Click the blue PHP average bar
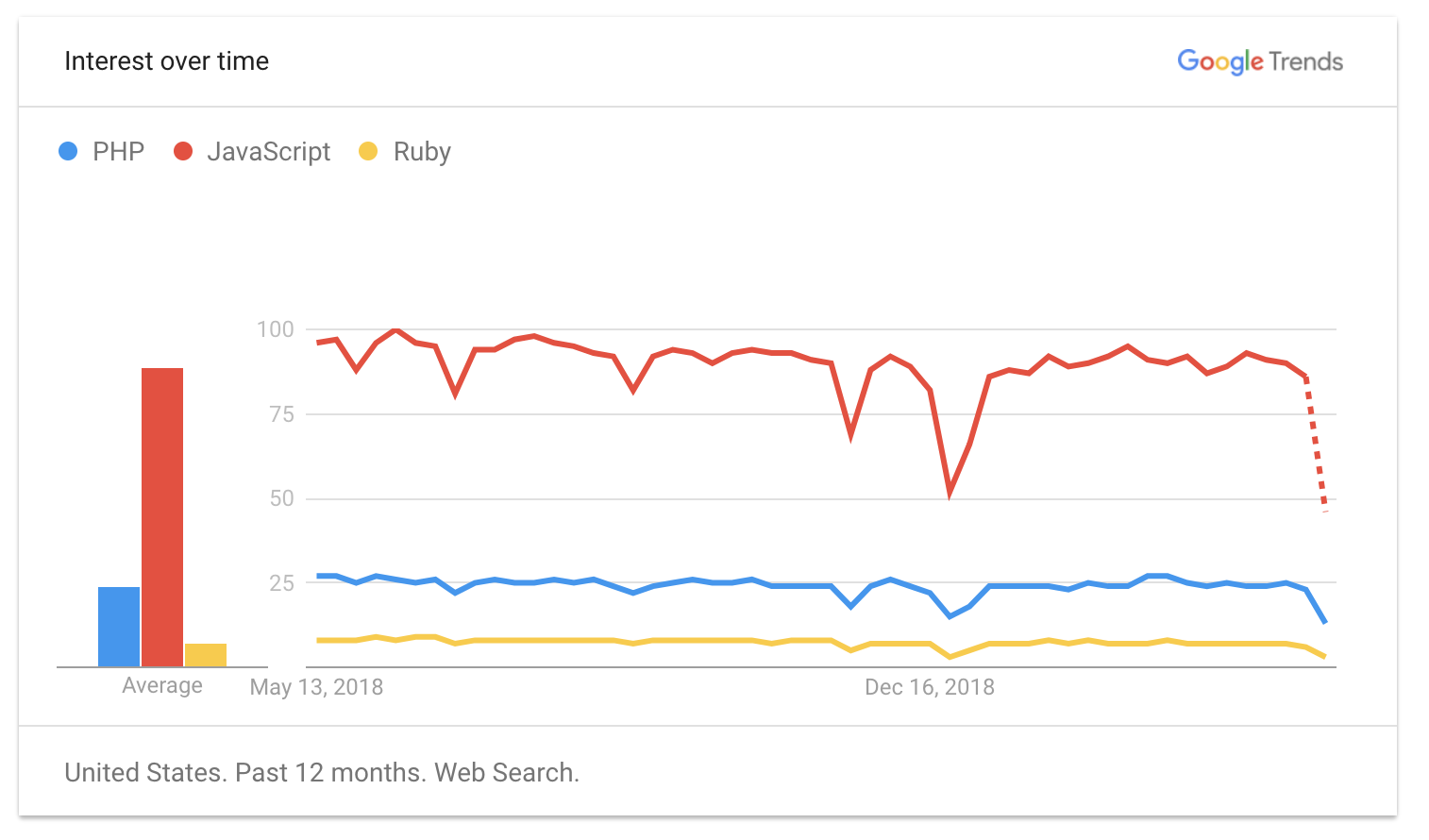 point(119,627)
